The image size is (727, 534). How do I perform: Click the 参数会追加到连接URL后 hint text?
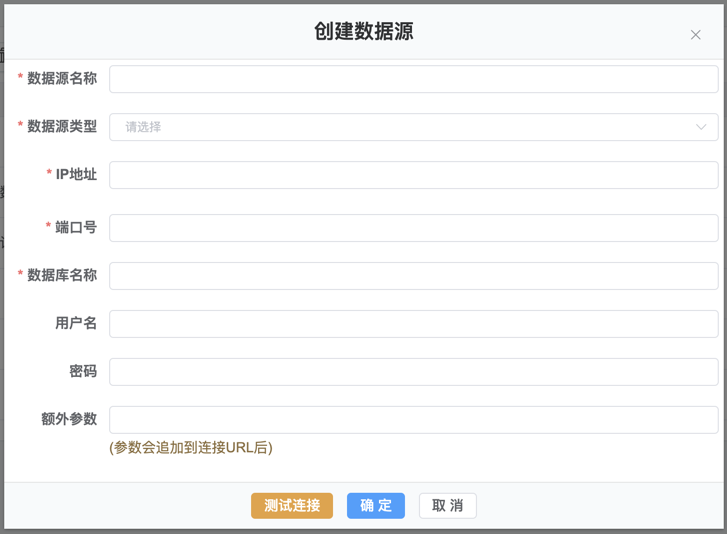click(x=191, y=448)
